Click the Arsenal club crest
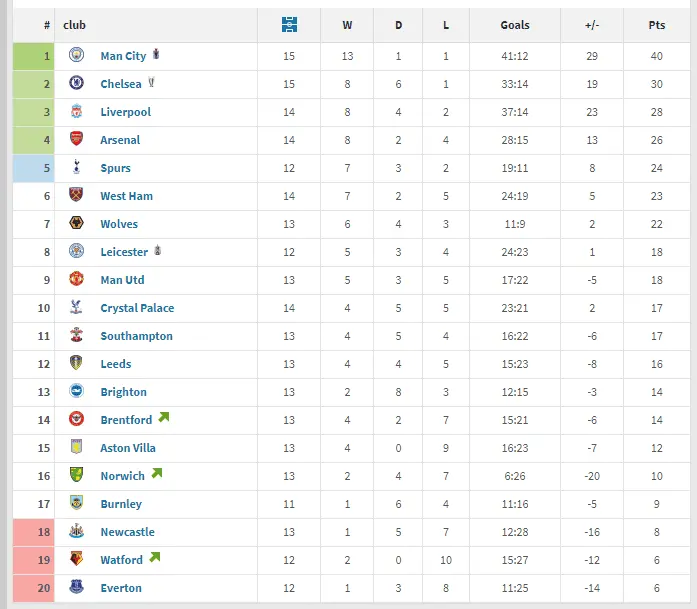Image resolution: width=697 pixels, height=609 pixels. 77,140
